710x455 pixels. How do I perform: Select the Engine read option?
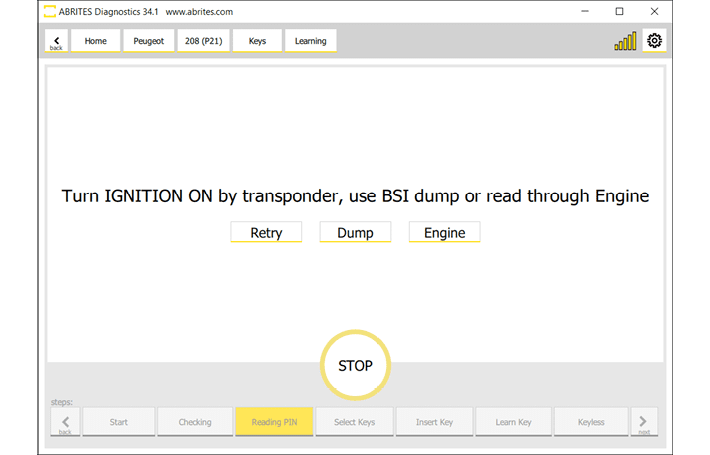click(444, 232)
